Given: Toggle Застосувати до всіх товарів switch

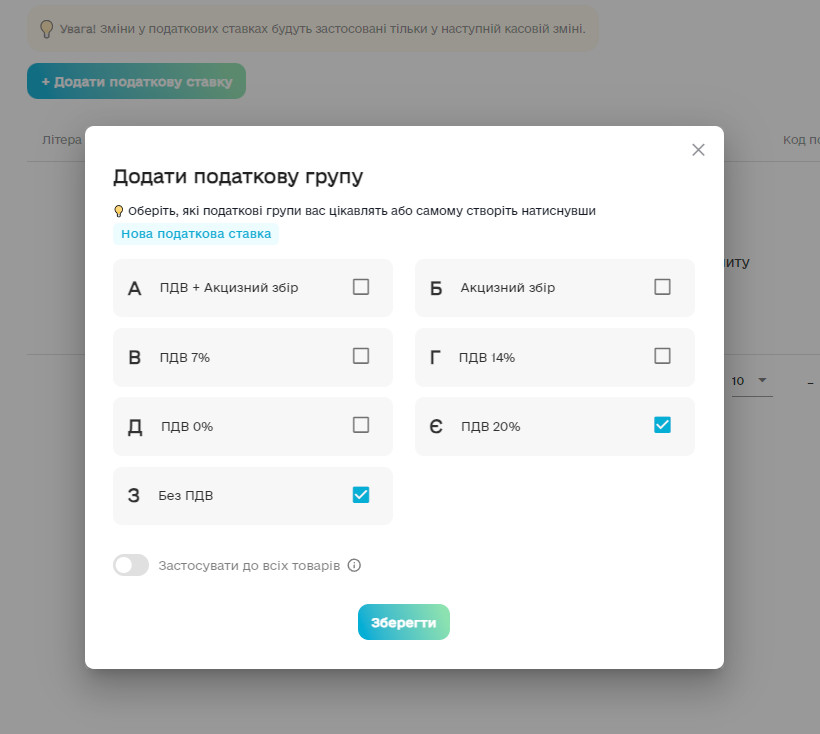Looking at the screenshot, I should pos(131,565).
